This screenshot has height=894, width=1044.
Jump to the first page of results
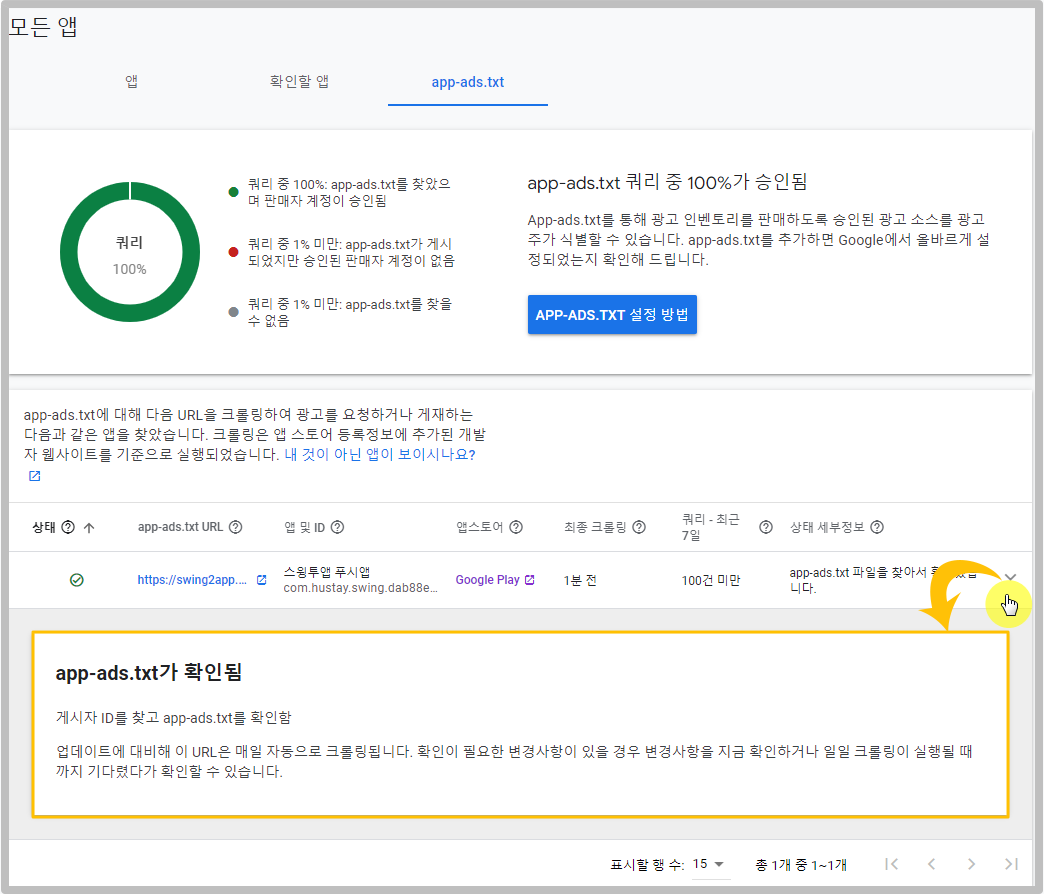coord(892,864)
